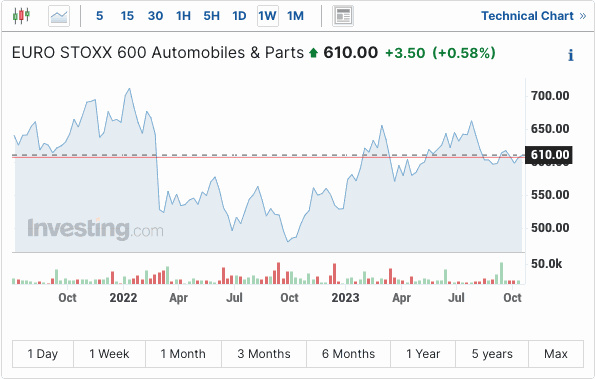Show the 5 years range
The image size is (595, 379).
click(492, 354)
